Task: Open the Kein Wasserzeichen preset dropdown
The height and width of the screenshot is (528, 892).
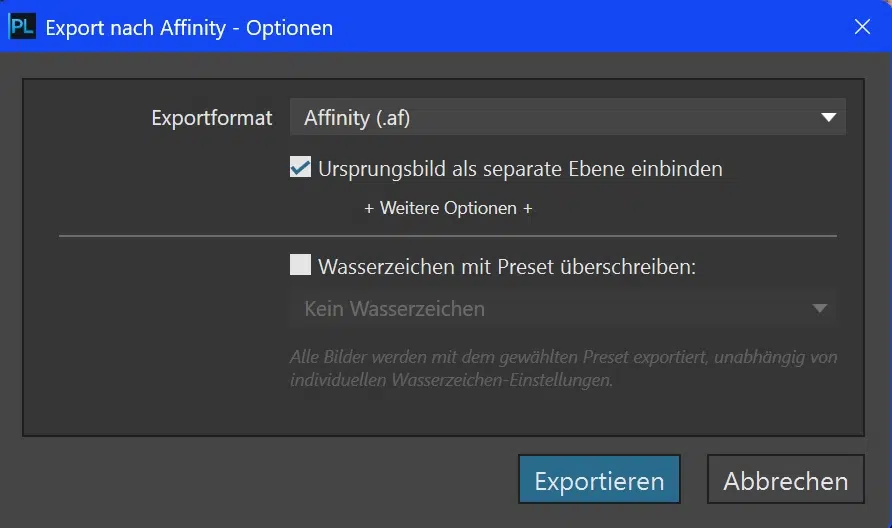Action: pos(563,308)
